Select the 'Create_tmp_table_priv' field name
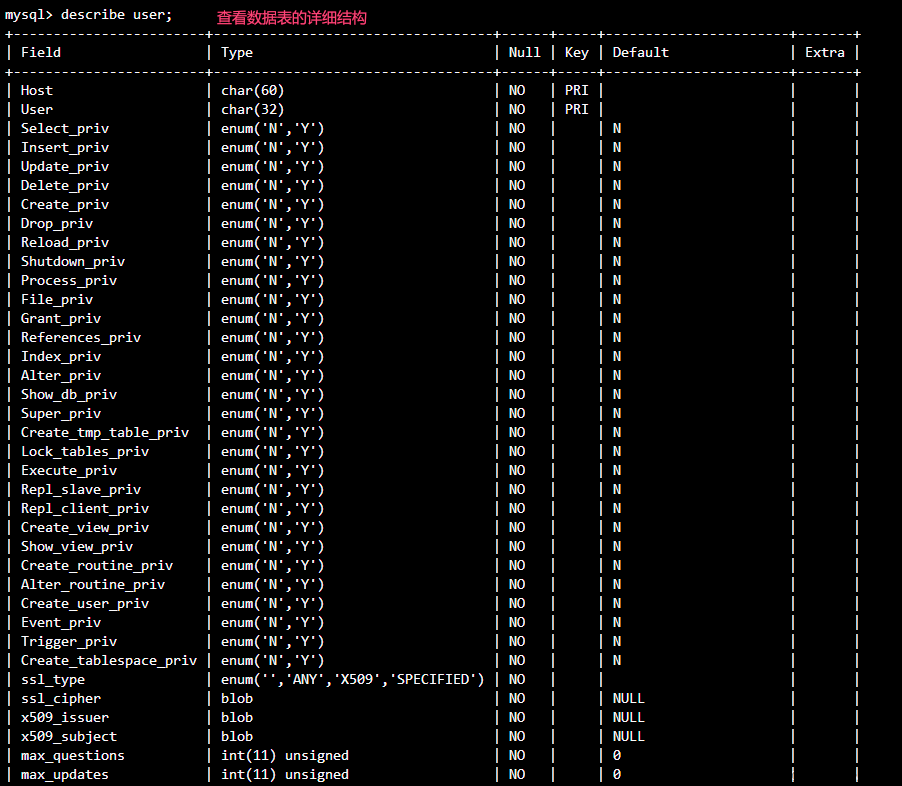The image size is (902, 786). [x=105, y=432]
